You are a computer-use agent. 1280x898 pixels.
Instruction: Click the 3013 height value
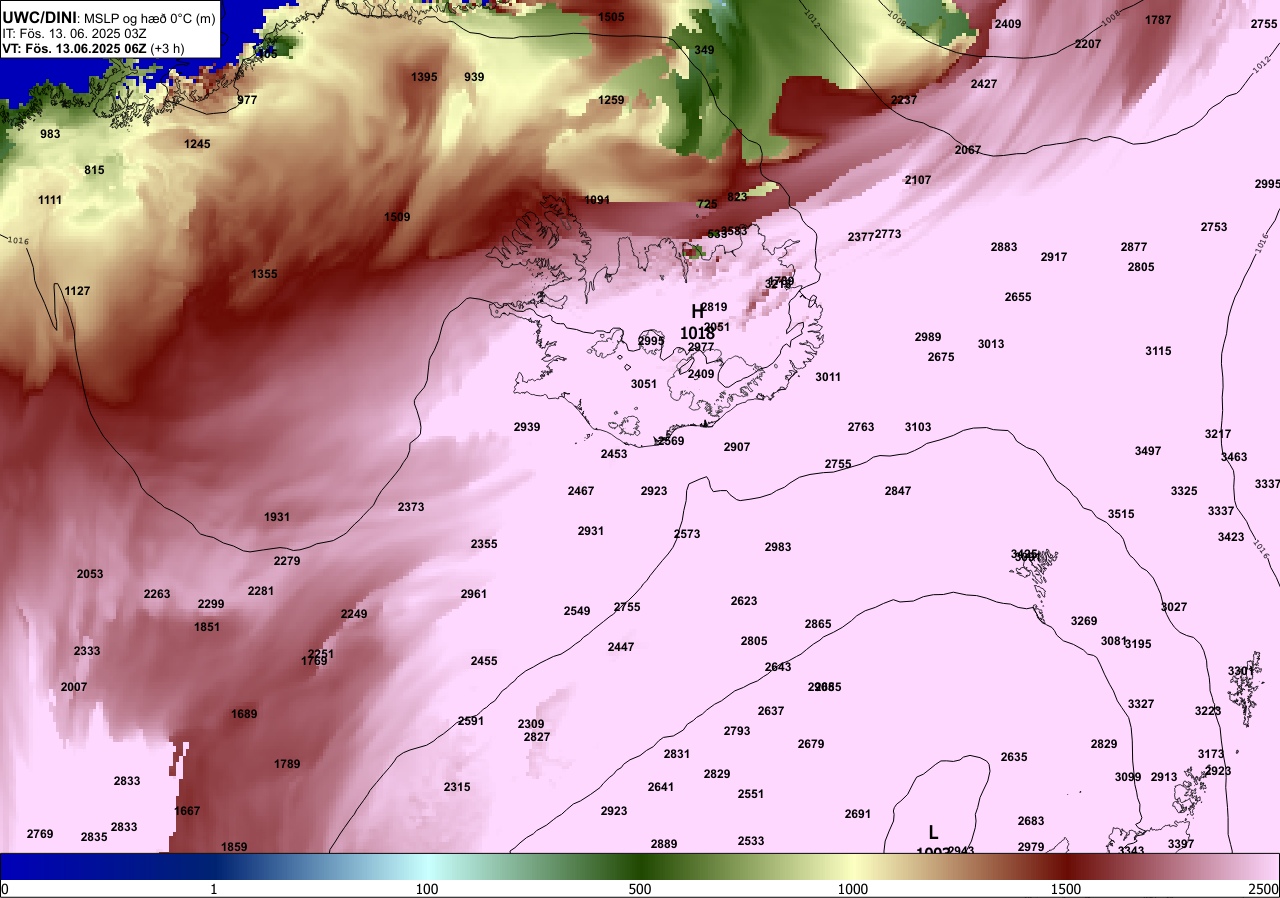click(991, 344)
